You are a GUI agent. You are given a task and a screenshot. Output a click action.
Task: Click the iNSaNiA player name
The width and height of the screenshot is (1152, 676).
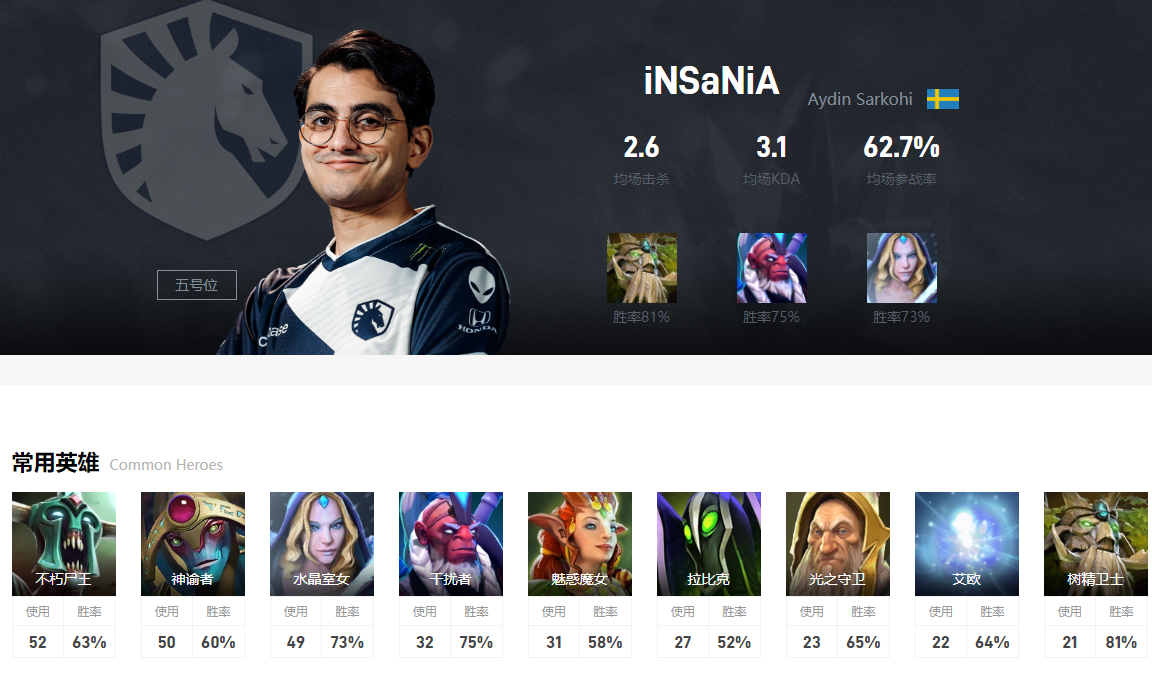click(711, 81)
